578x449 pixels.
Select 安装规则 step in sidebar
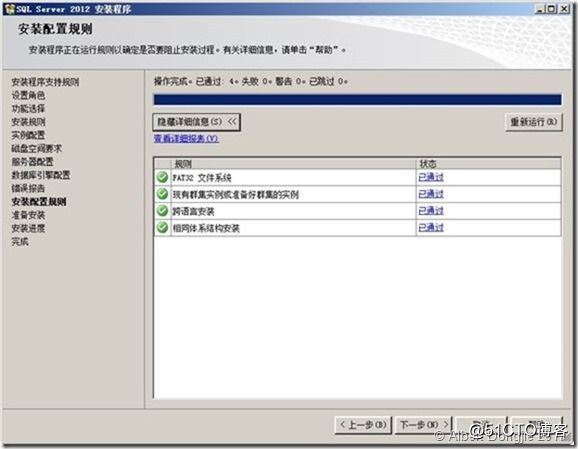(28, 122)
